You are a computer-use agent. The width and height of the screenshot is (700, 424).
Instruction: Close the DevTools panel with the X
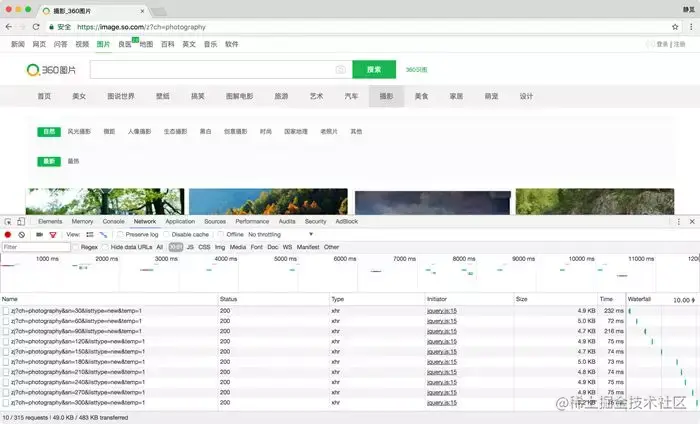(692, 221)
